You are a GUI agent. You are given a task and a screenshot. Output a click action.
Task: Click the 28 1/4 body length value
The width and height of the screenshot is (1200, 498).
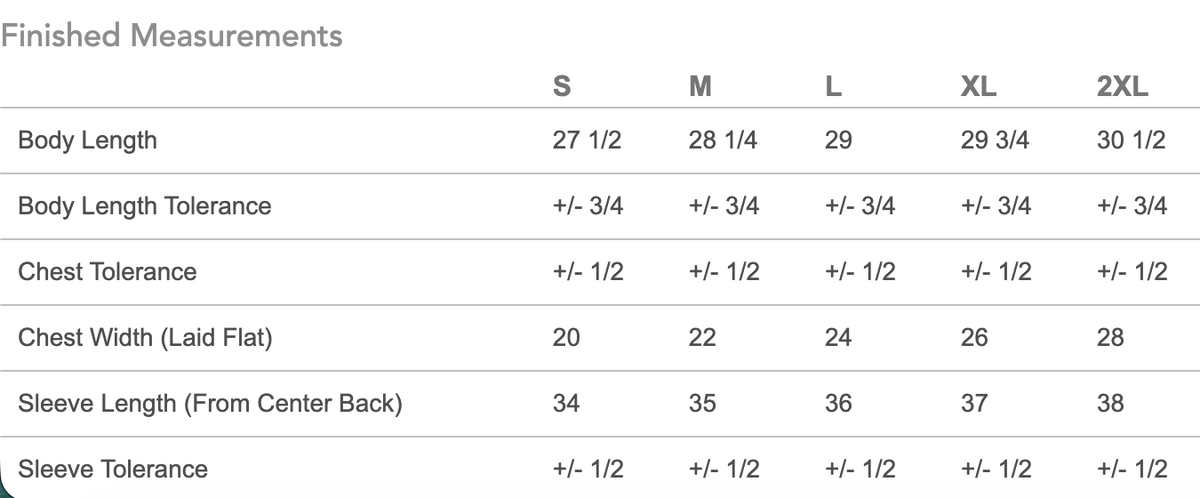click(723, 140)
